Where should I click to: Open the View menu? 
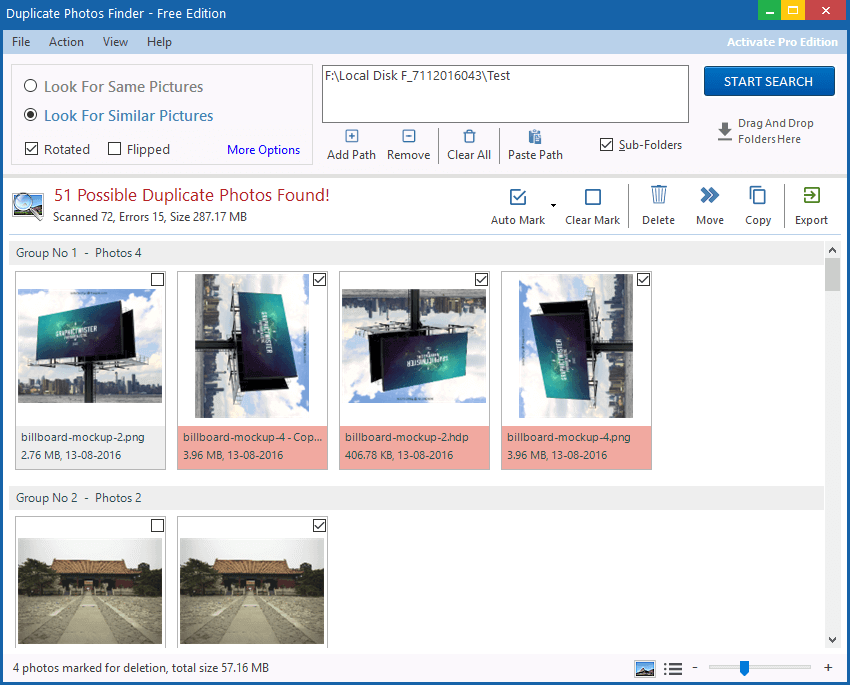(115, 42)
